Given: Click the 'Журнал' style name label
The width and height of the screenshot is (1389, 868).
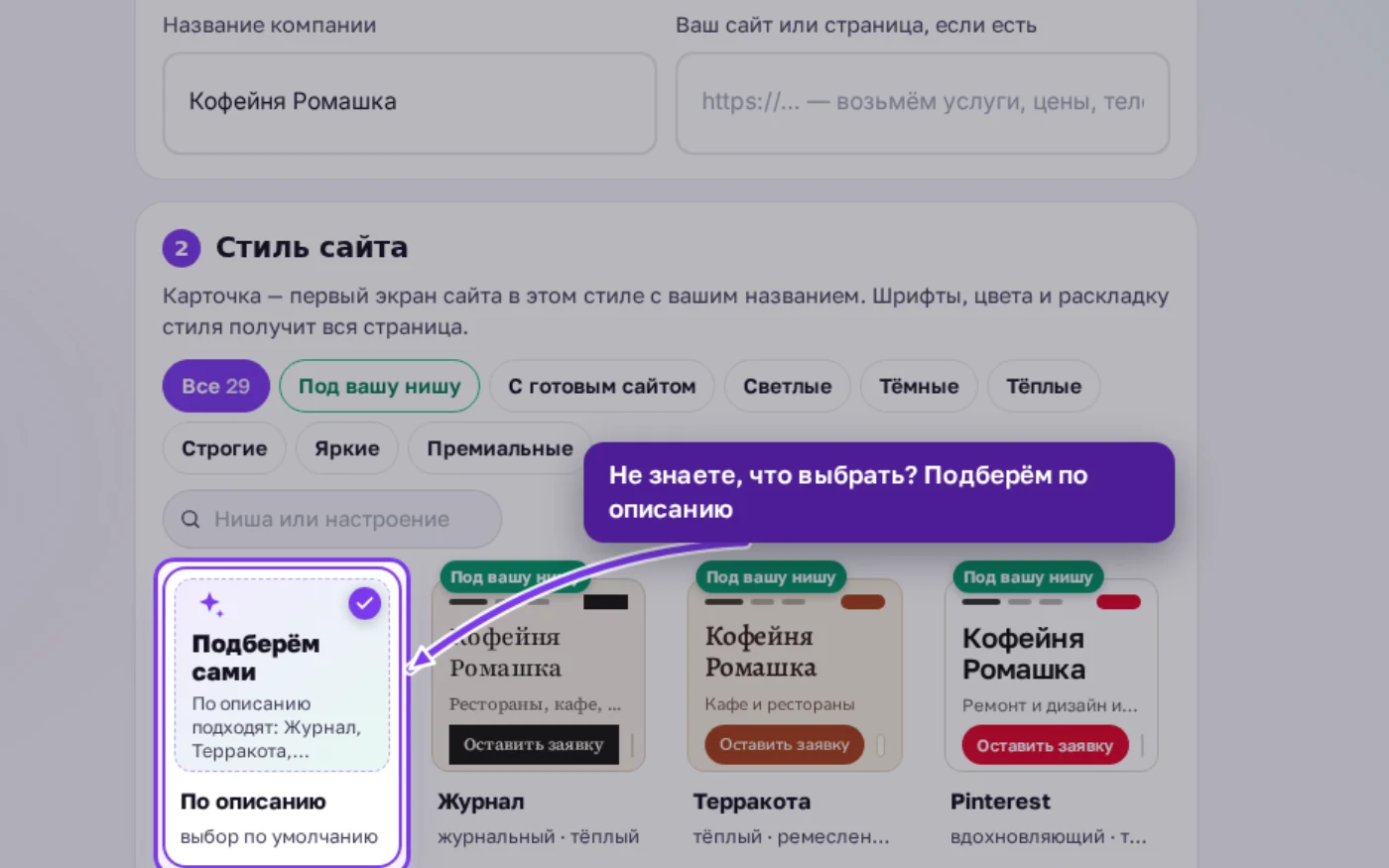Looking at the screenshot, I should pos(481,802).
